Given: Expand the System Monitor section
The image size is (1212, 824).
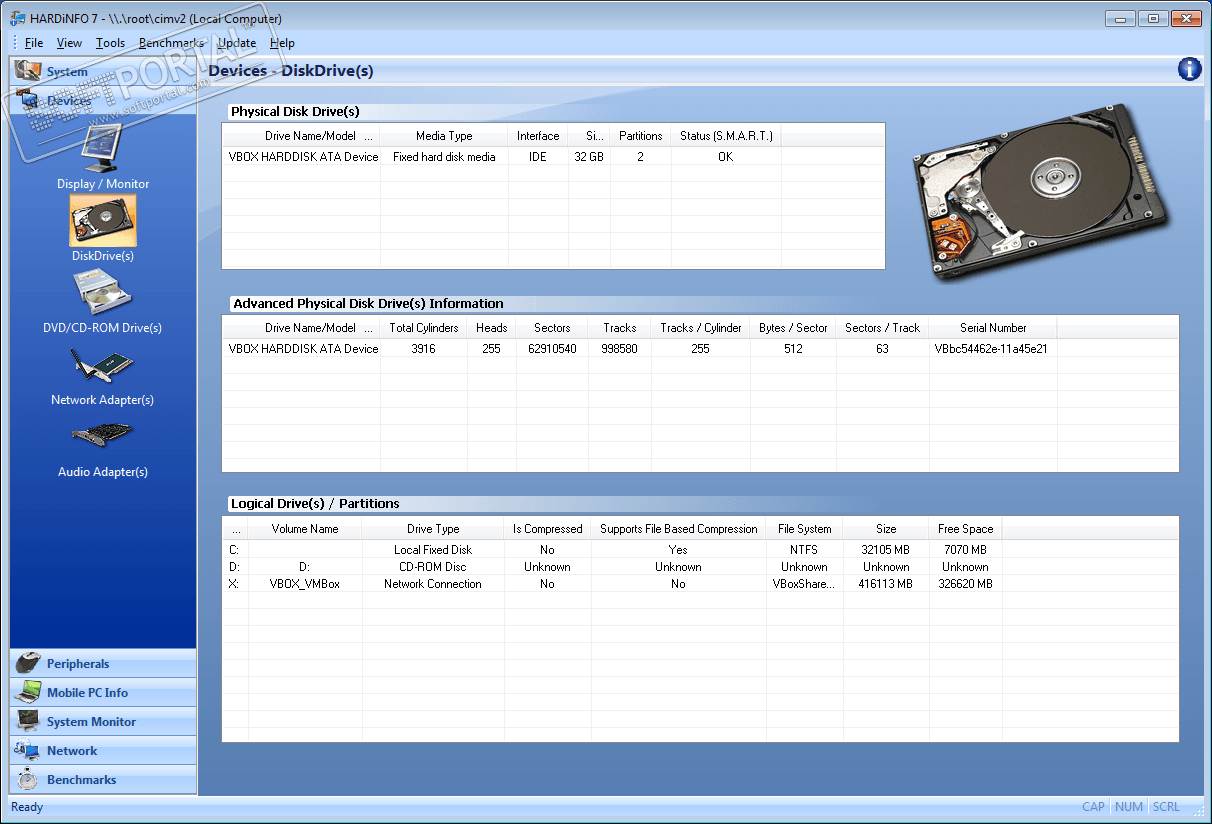Looking at the screenshot, I should [x=103, y=721].
